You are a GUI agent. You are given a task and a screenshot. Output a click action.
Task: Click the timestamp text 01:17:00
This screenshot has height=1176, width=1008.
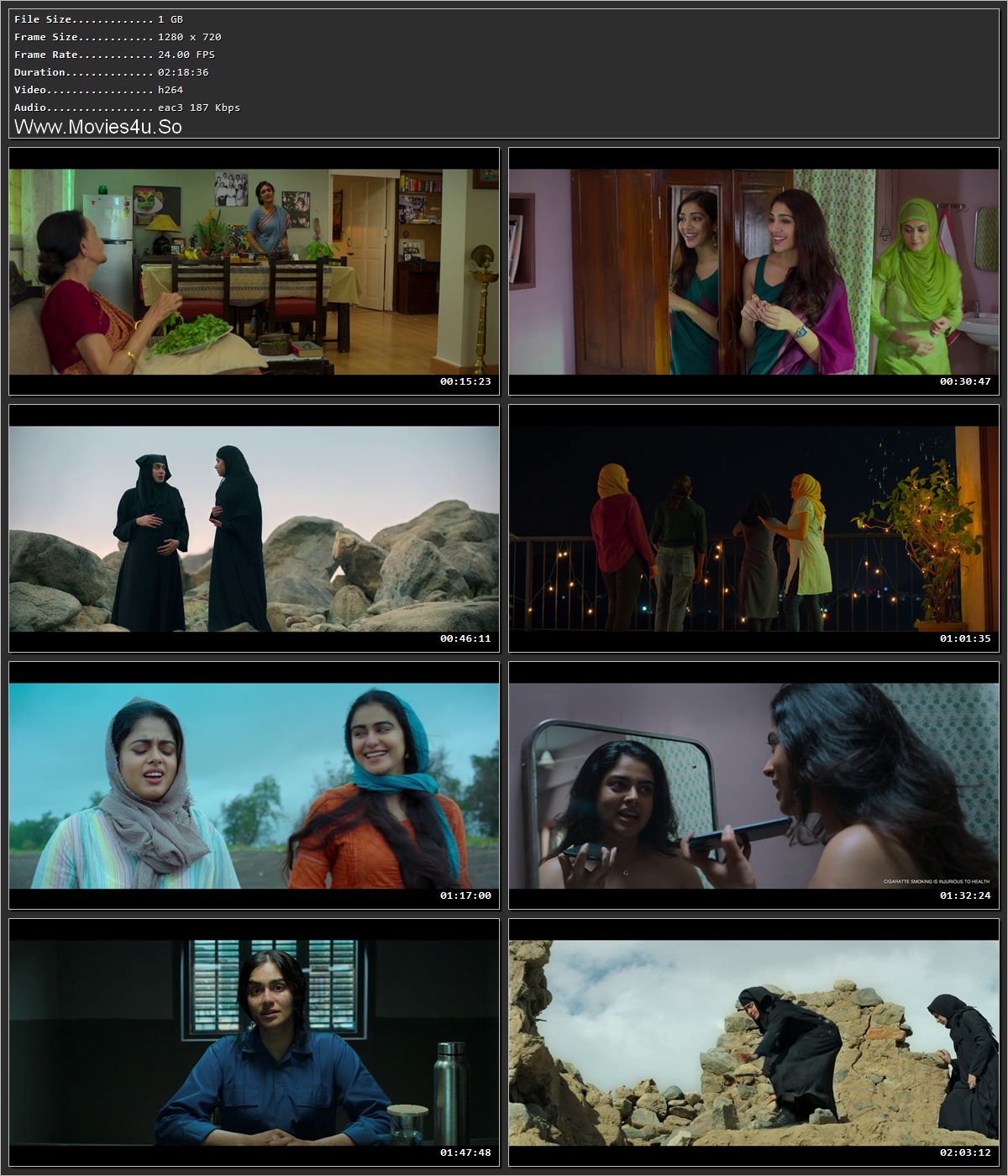coord(465,895)
